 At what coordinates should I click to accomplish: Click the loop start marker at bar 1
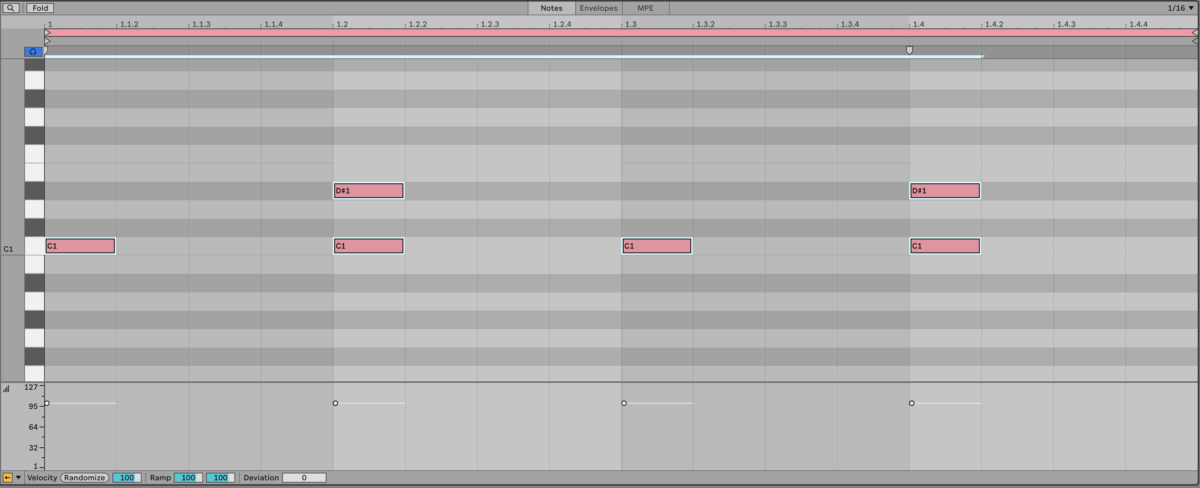pos(47,32)
